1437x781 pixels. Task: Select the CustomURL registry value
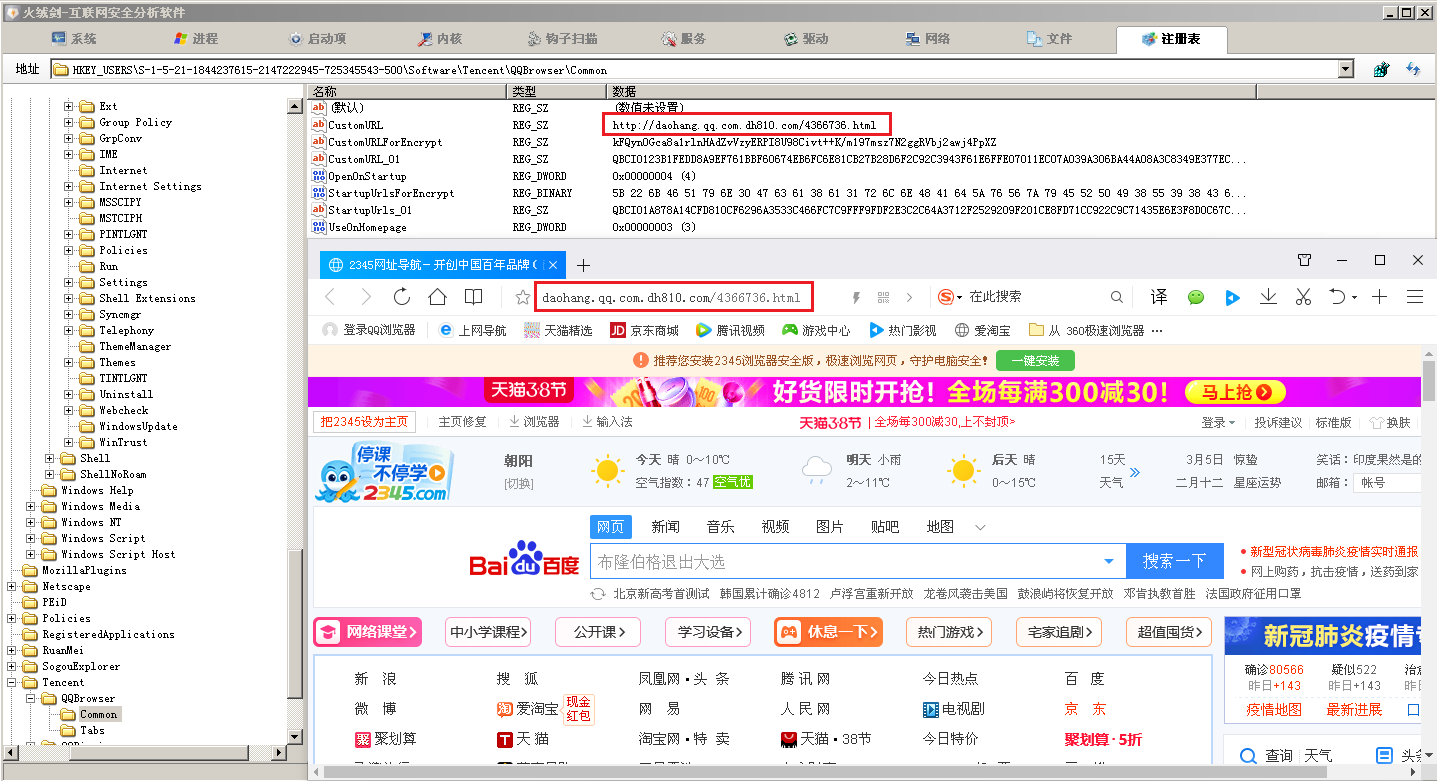pyautogui.click(x=355, y=125)
